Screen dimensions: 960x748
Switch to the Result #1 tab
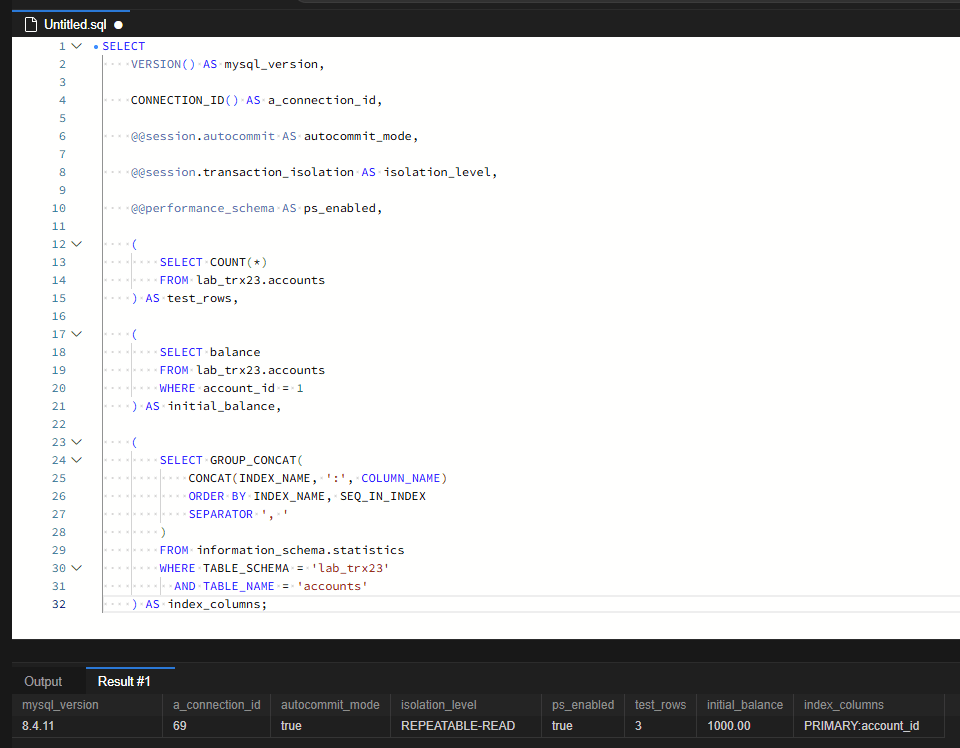pos(124,681)
